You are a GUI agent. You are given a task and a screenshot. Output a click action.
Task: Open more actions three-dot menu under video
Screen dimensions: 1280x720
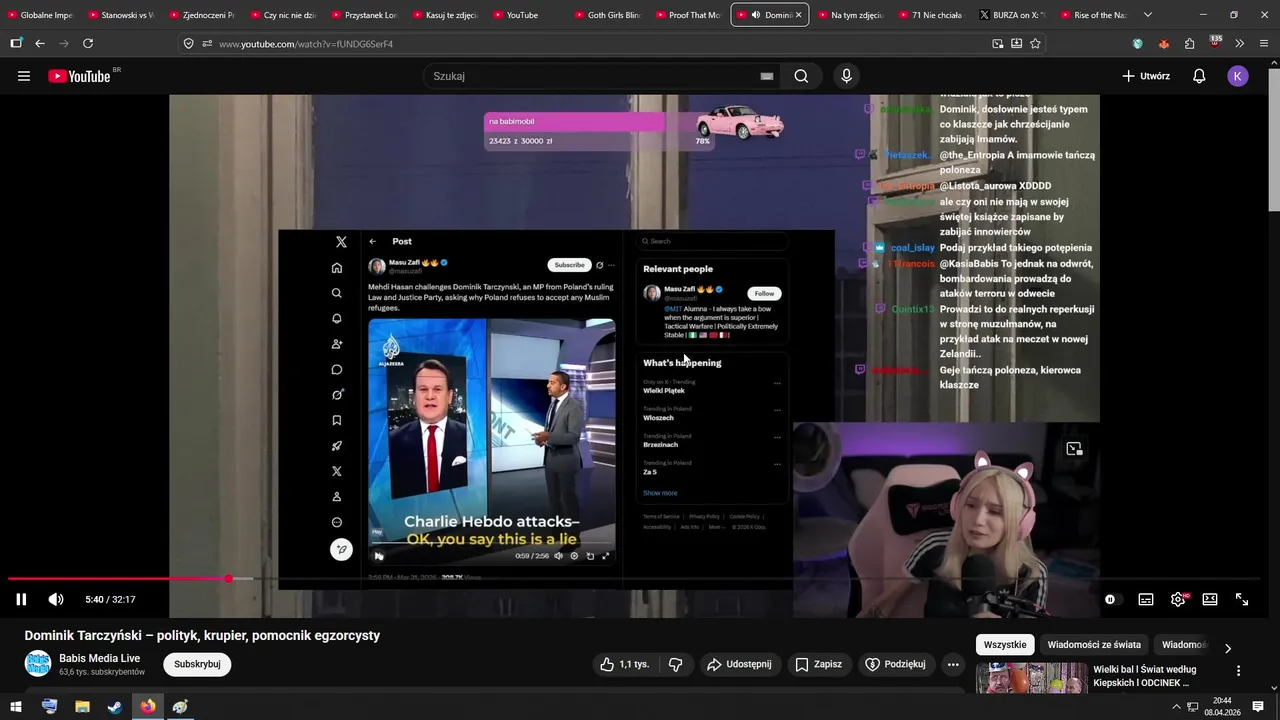(x=953, y=664)
